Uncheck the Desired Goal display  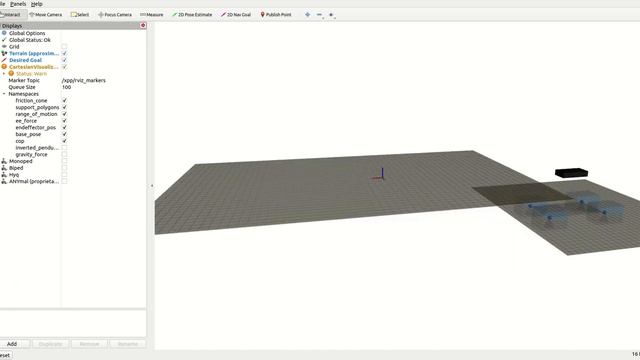[x=64, y=60]
